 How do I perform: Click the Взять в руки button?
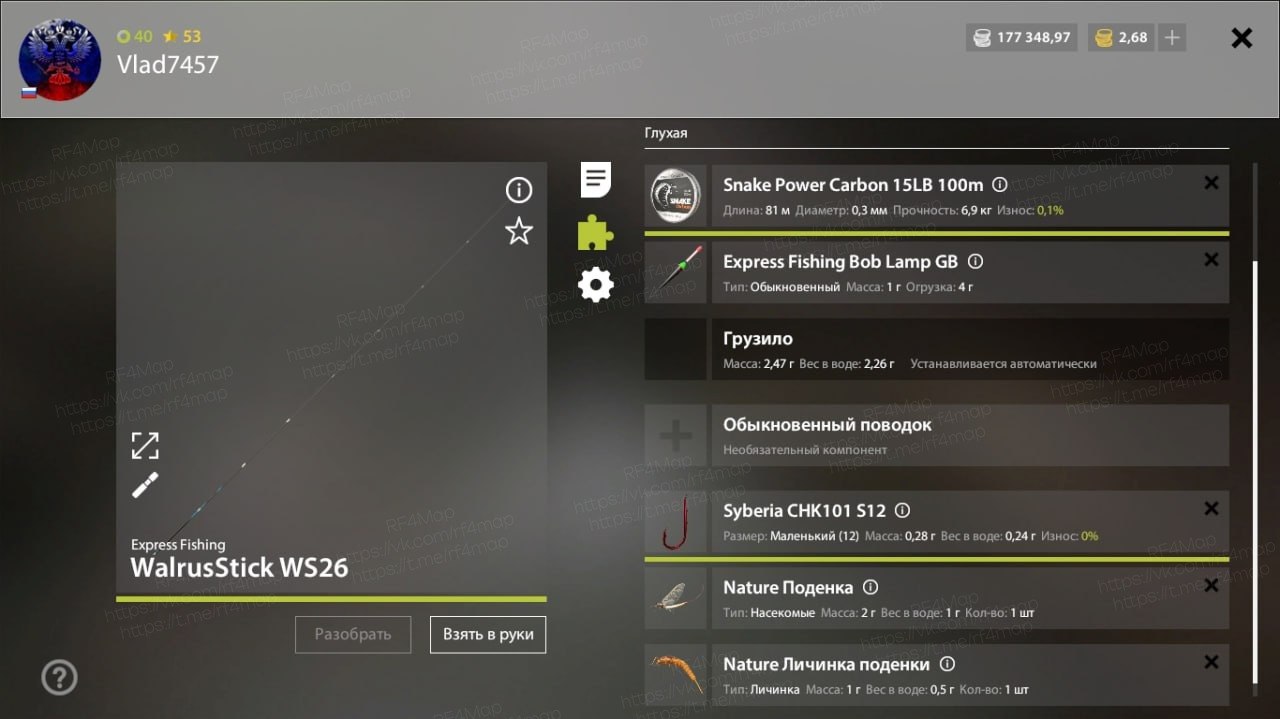pyautogui.click(x=488, y=635)
